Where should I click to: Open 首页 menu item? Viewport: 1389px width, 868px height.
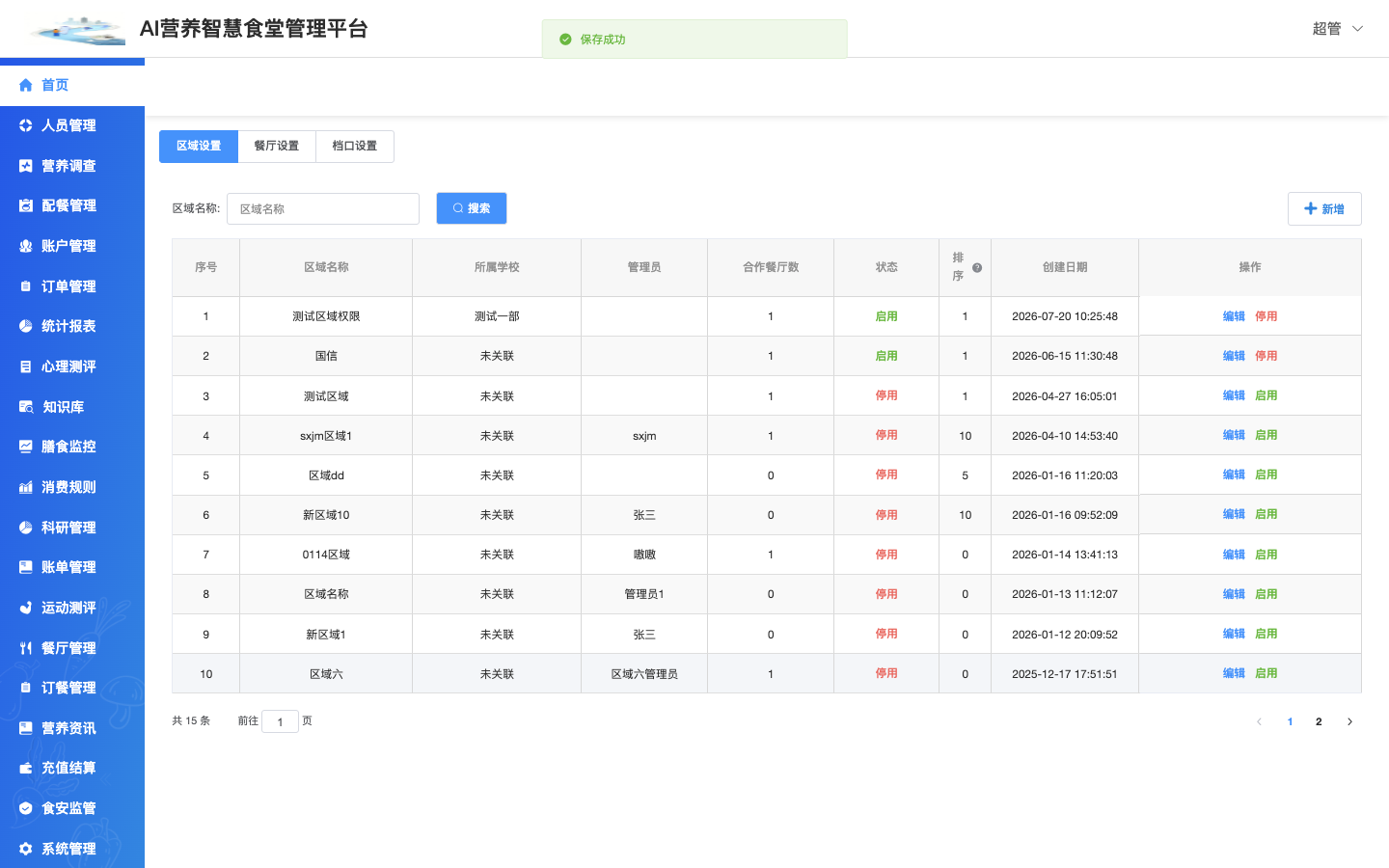[72, 85]
